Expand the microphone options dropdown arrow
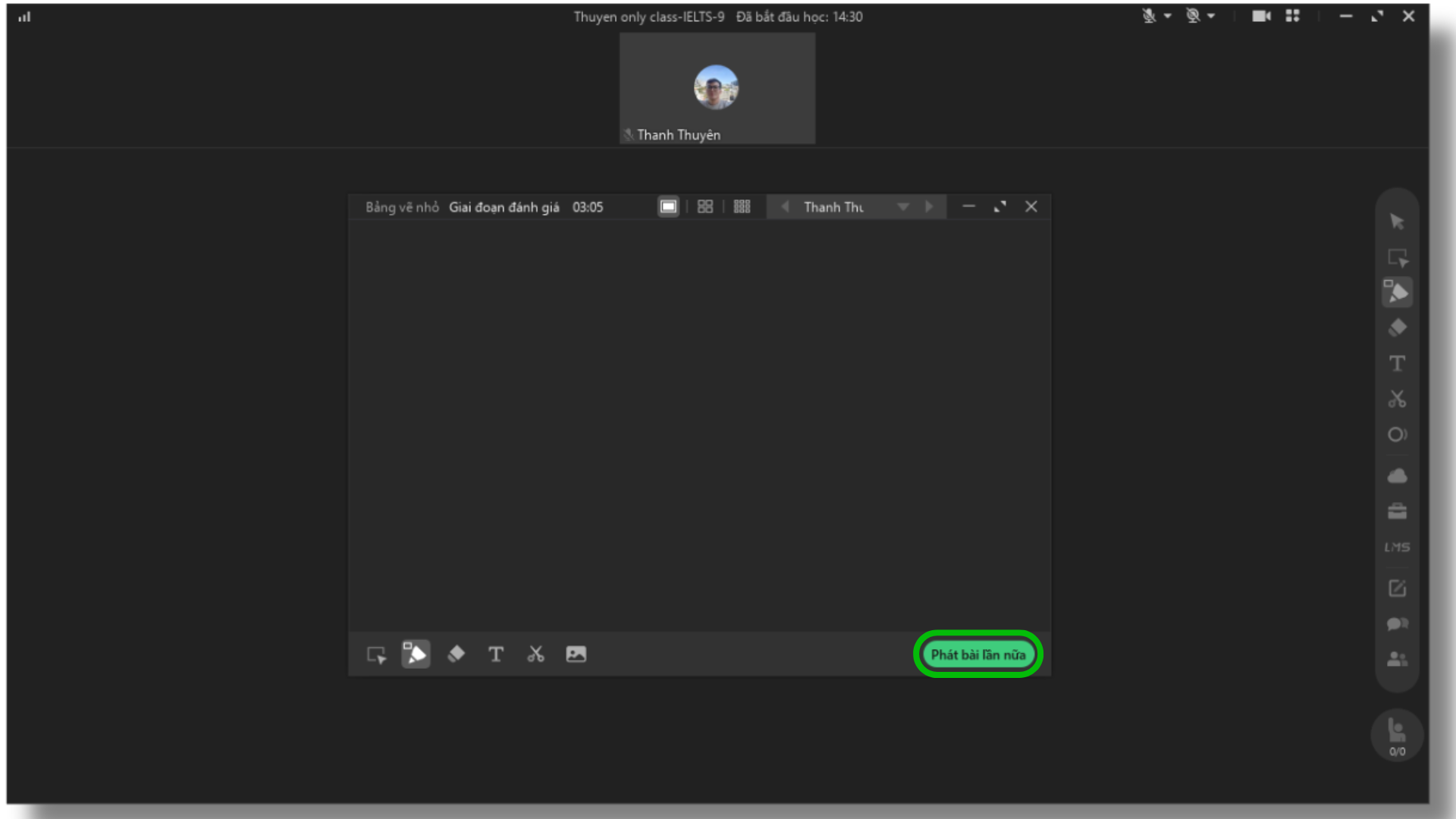 tap(1168, 16)
